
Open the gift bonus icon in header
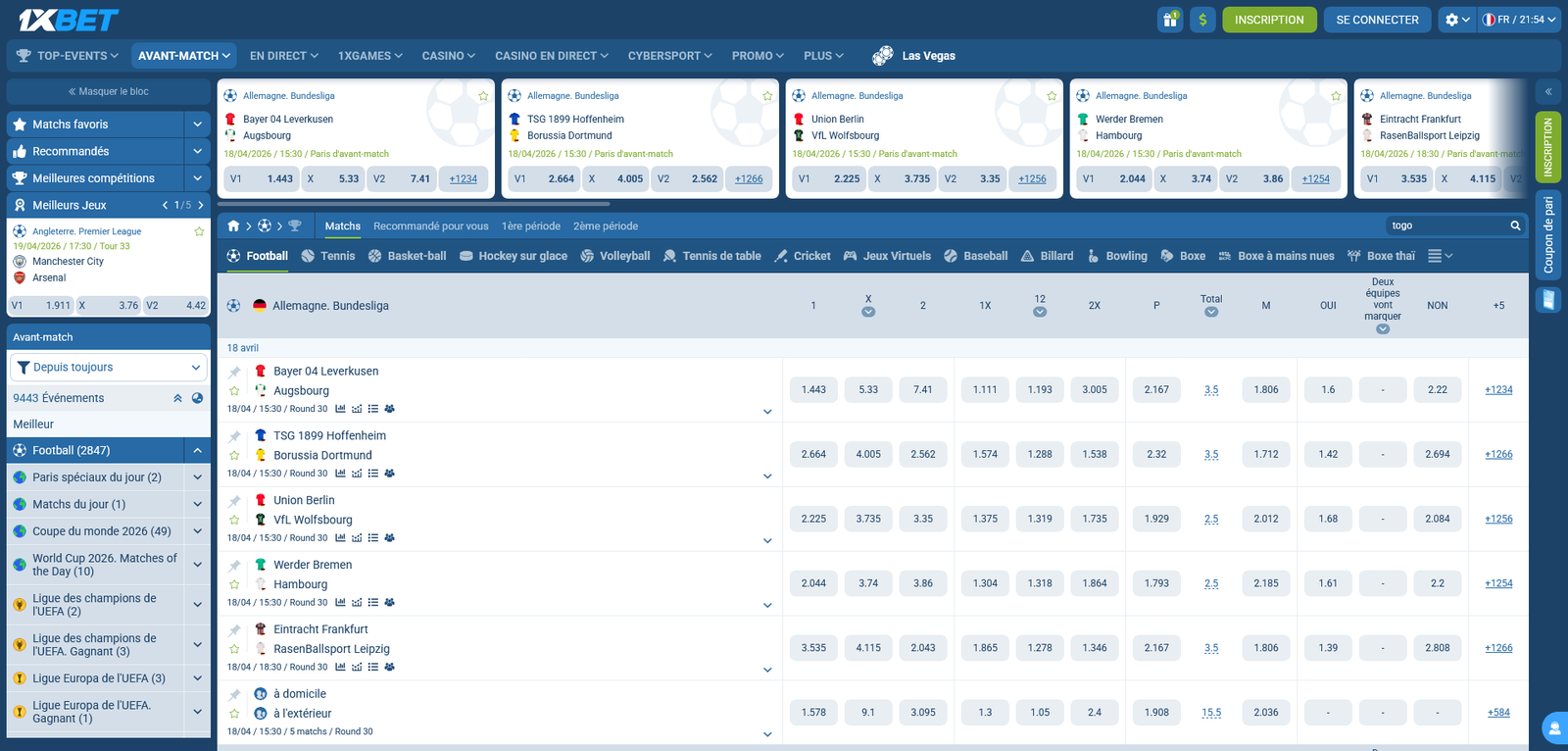point(1170,20)
